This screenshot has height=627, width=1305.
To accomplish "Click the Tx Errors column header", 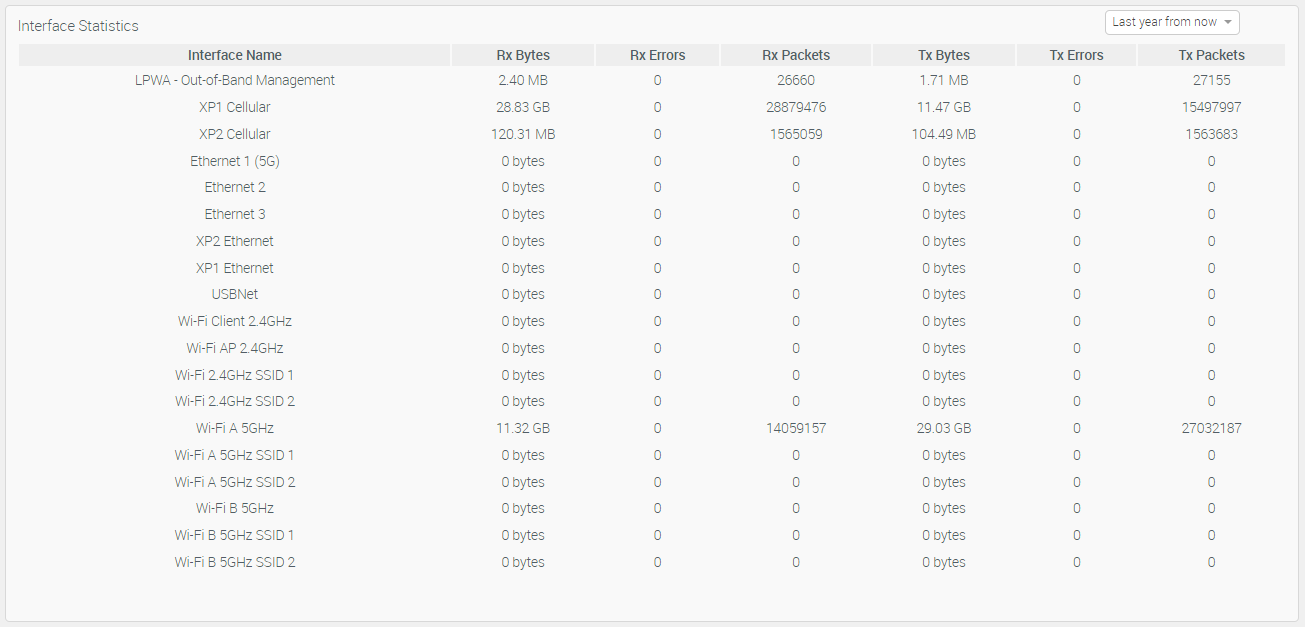I will (x=1076, y=55).
